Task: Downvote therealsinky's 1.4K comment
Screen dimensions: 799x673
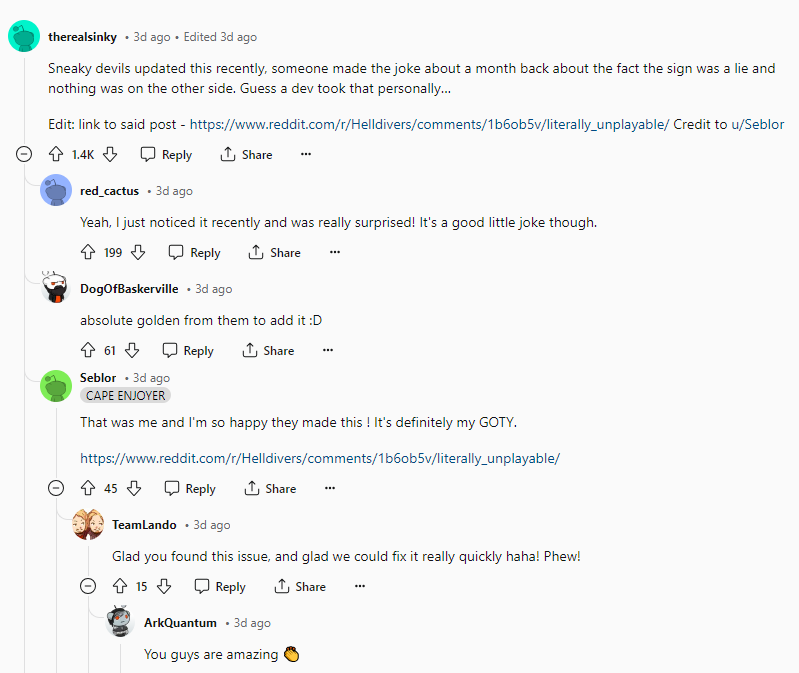Action: (111, 154)
